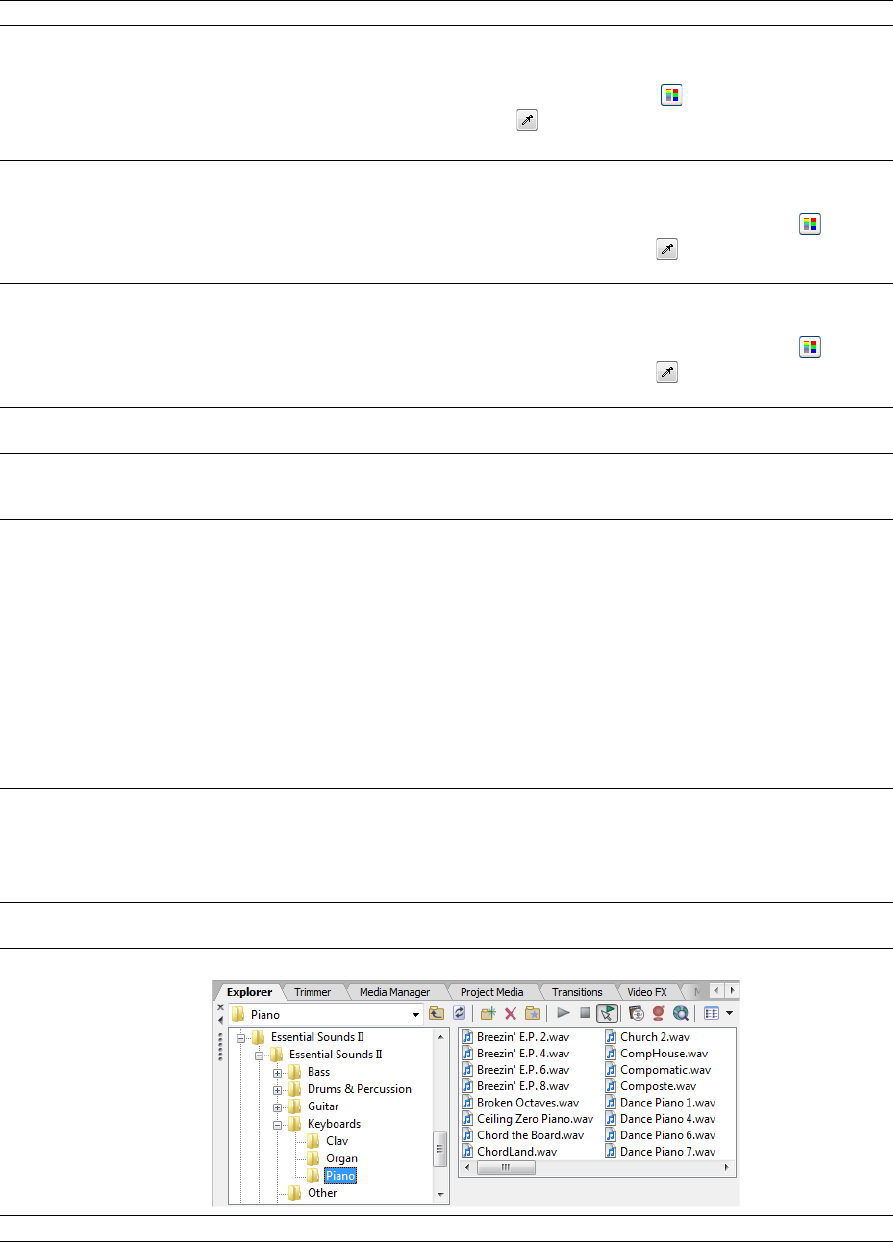Collapse the top Essential Sounds II node

(241, 1038)
